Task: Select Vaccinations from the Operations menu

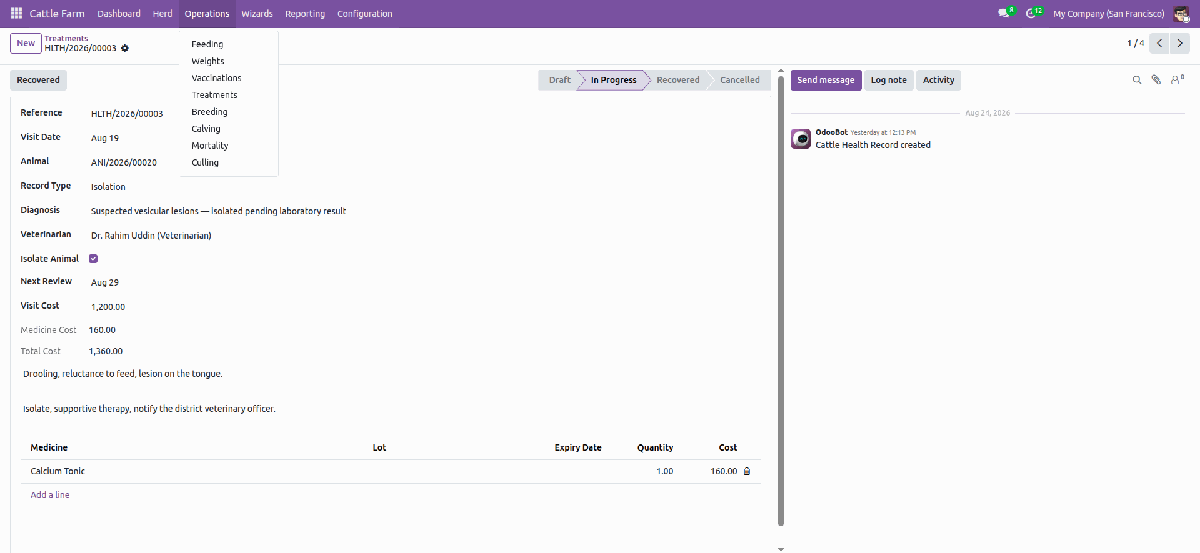Action: pyautogui.click(x=229, y=78)
